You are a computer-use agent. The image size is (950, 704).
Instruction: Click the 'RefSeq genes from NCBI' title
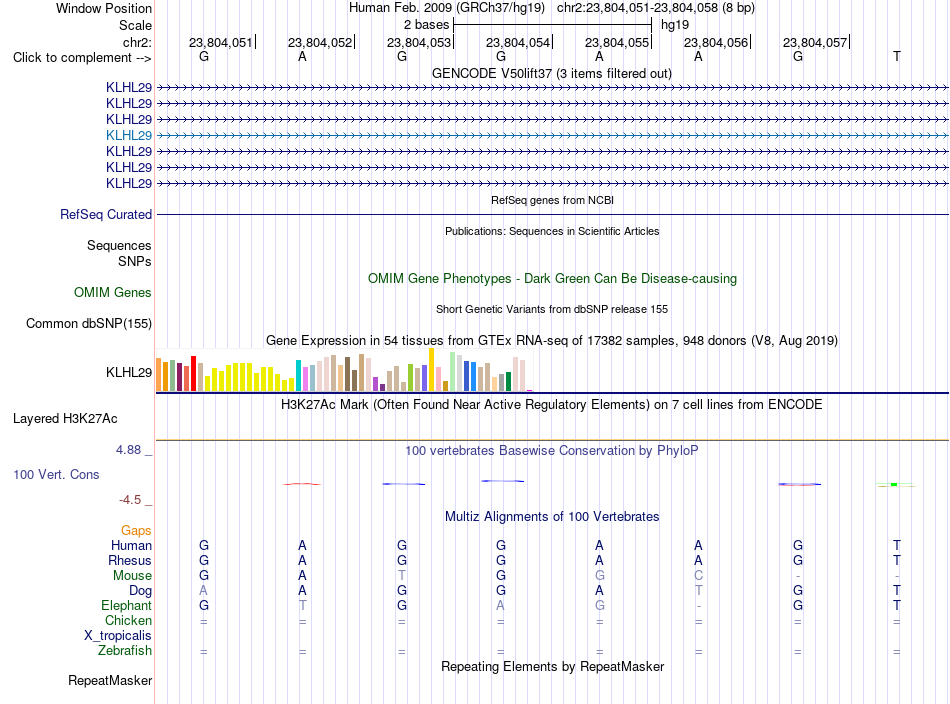click(x=553, y=200)
